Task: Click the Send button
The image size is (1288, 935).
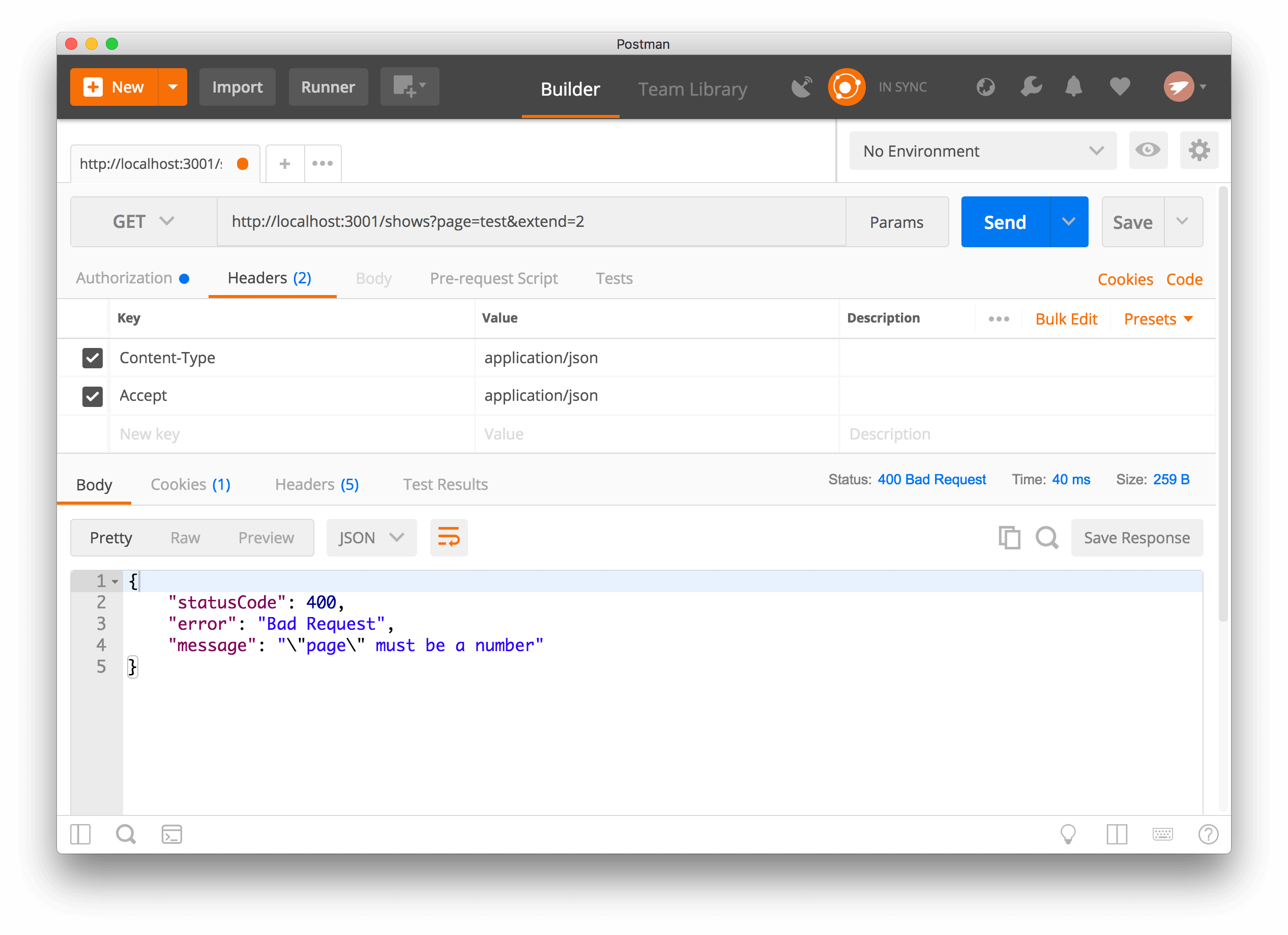Action: tap(1004, 221)
